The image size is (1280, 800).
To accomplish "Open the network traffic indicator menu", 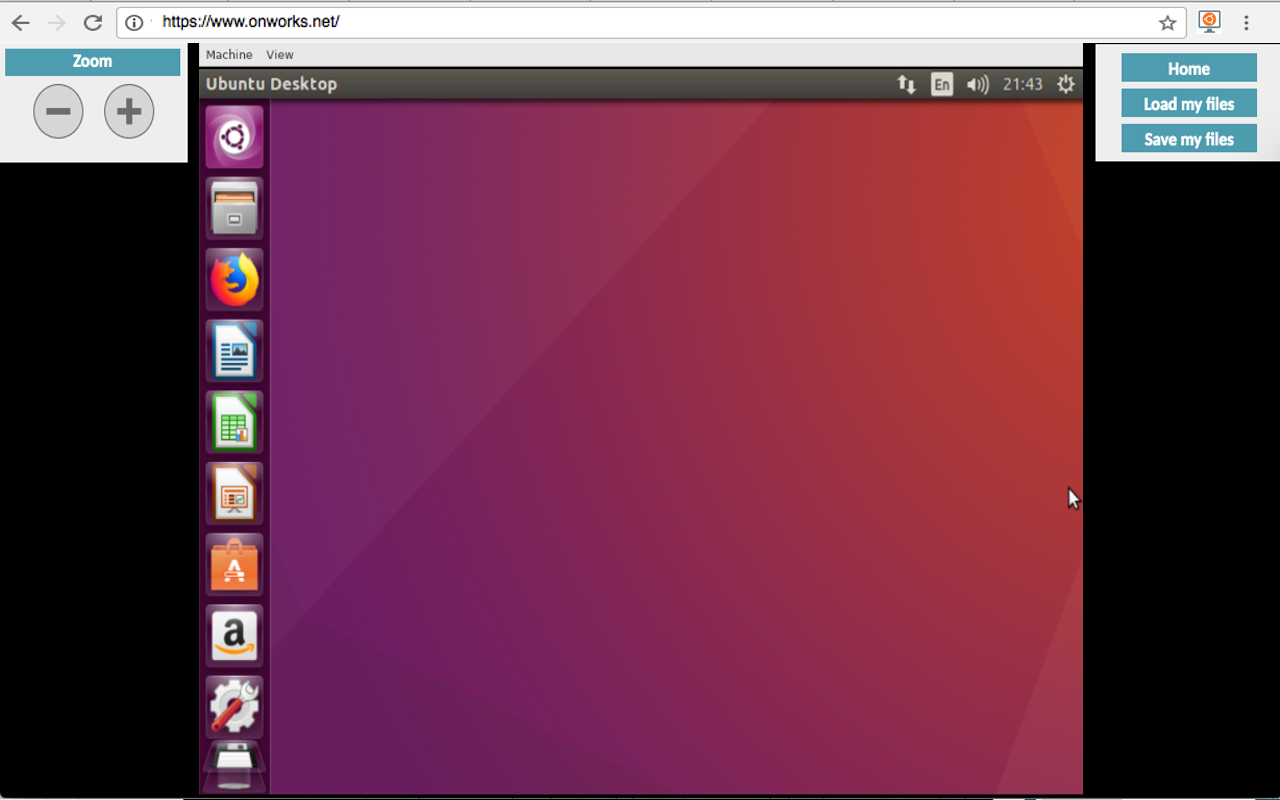I will point(906,84).
